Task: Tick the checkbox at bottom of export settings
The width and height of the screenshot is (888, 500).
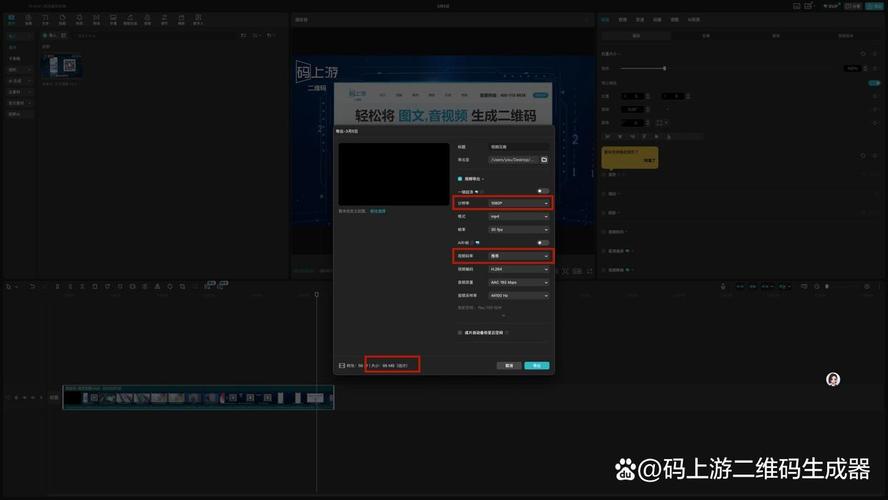Action: 460,333
